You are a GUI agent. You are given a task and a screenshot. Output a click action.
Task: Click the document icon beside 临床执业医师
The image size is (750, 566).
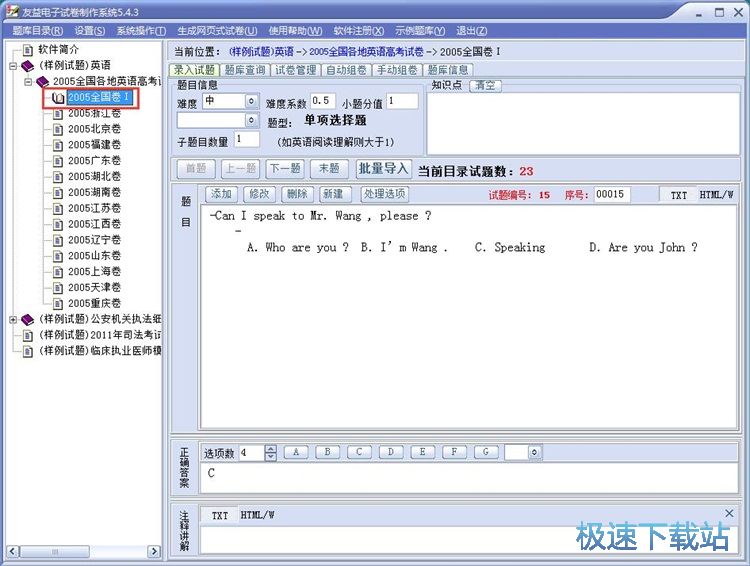pos(28,351)
